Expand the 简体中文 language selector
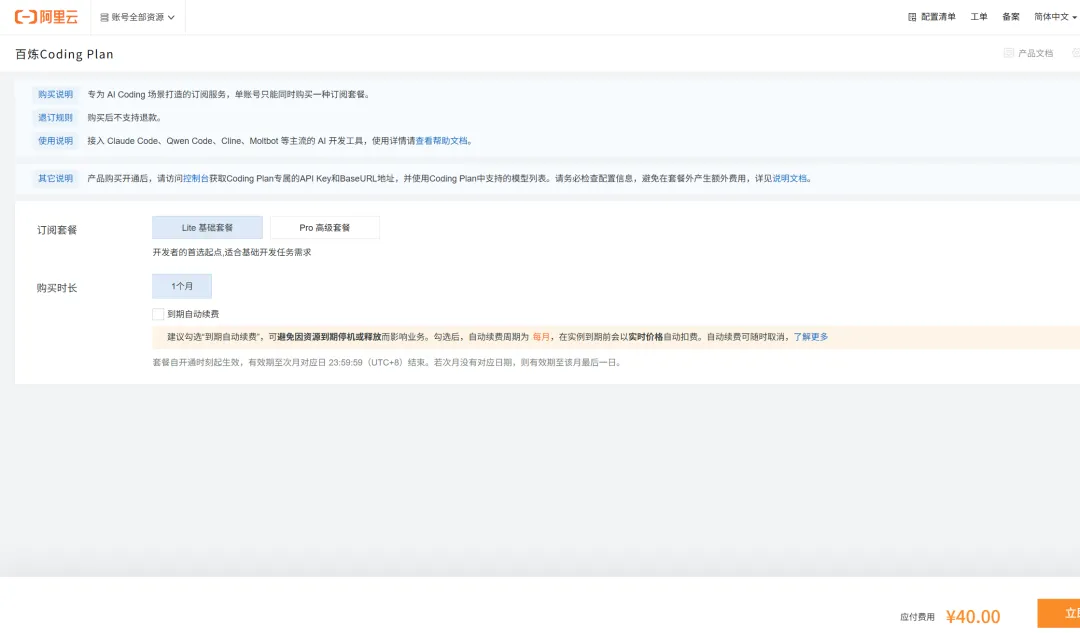Screen dimensions: 1080x636 point(1055,17)
